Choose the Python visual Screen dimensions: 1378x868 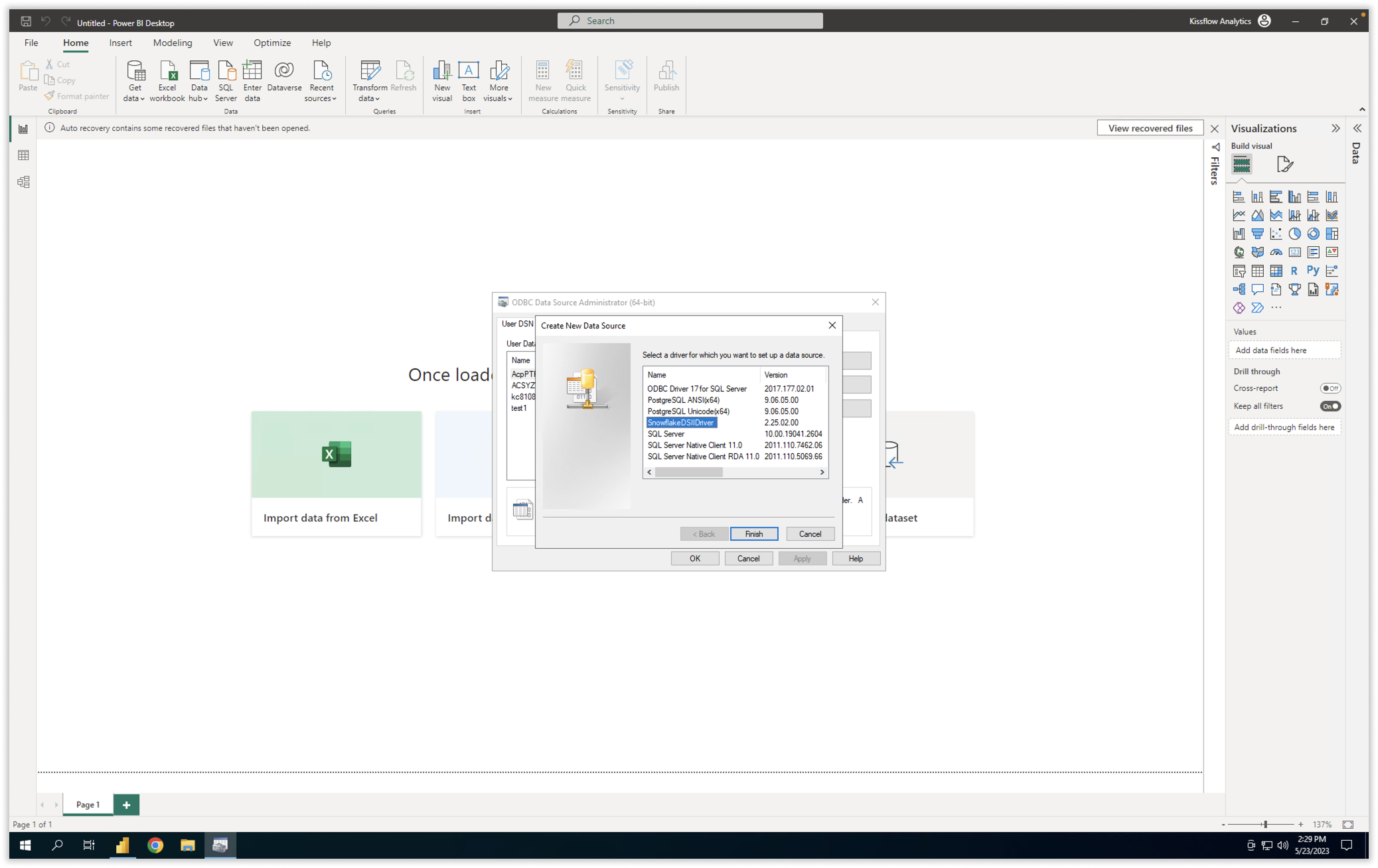tap(1313, 271)
